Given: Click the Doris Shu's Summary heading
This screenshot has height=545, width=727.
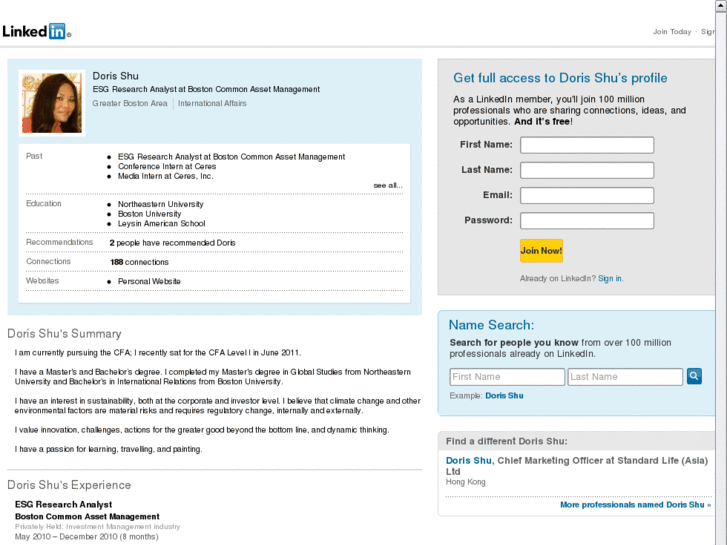Looking at the screenshot, I should [x=64, y=333].
